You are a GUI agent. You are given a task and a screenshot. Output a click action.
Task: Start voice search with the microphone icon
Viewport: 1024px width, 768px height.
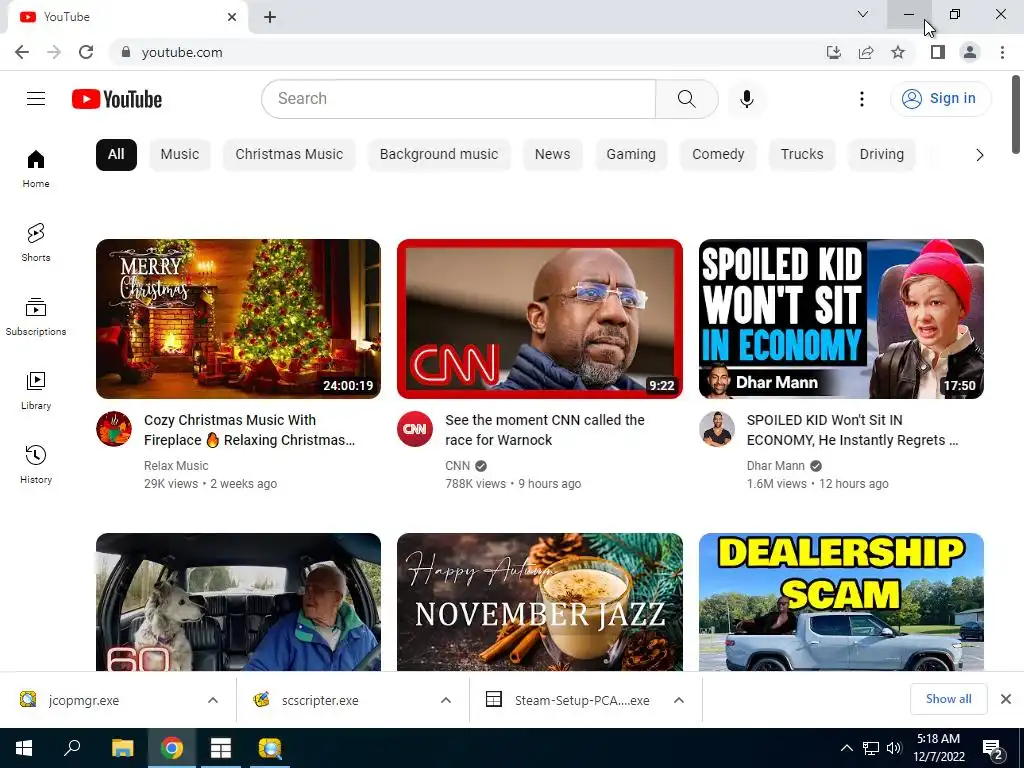(747, 99)
